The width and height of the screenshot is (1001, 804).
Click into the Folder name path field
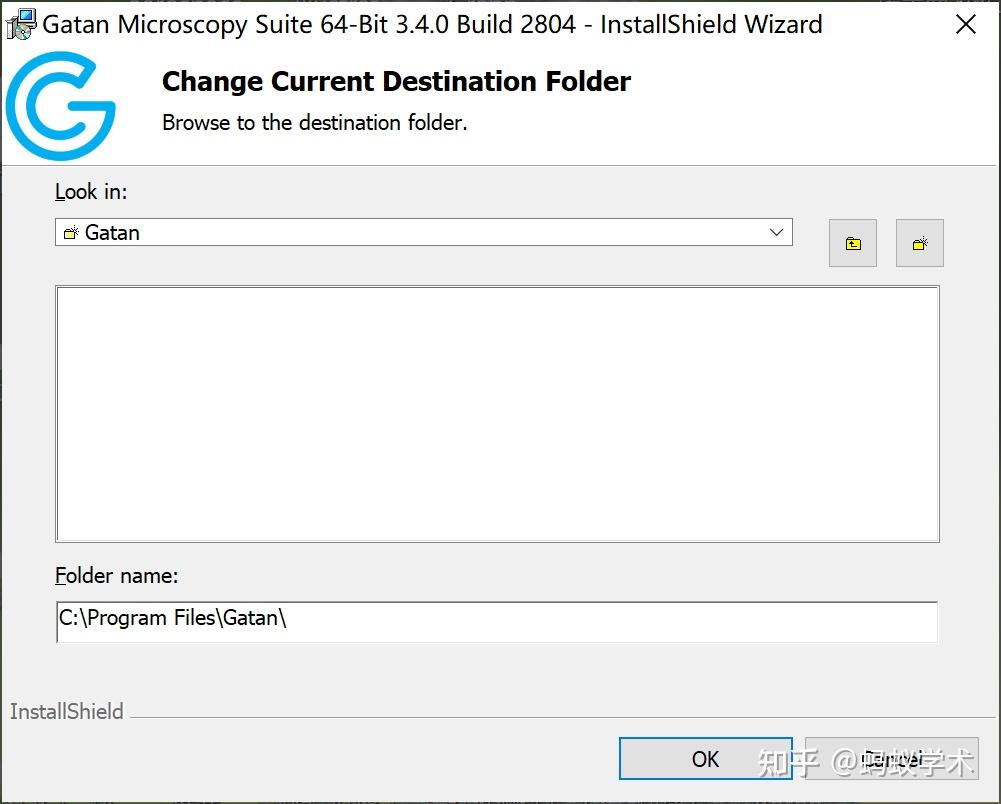click(496, 619)
